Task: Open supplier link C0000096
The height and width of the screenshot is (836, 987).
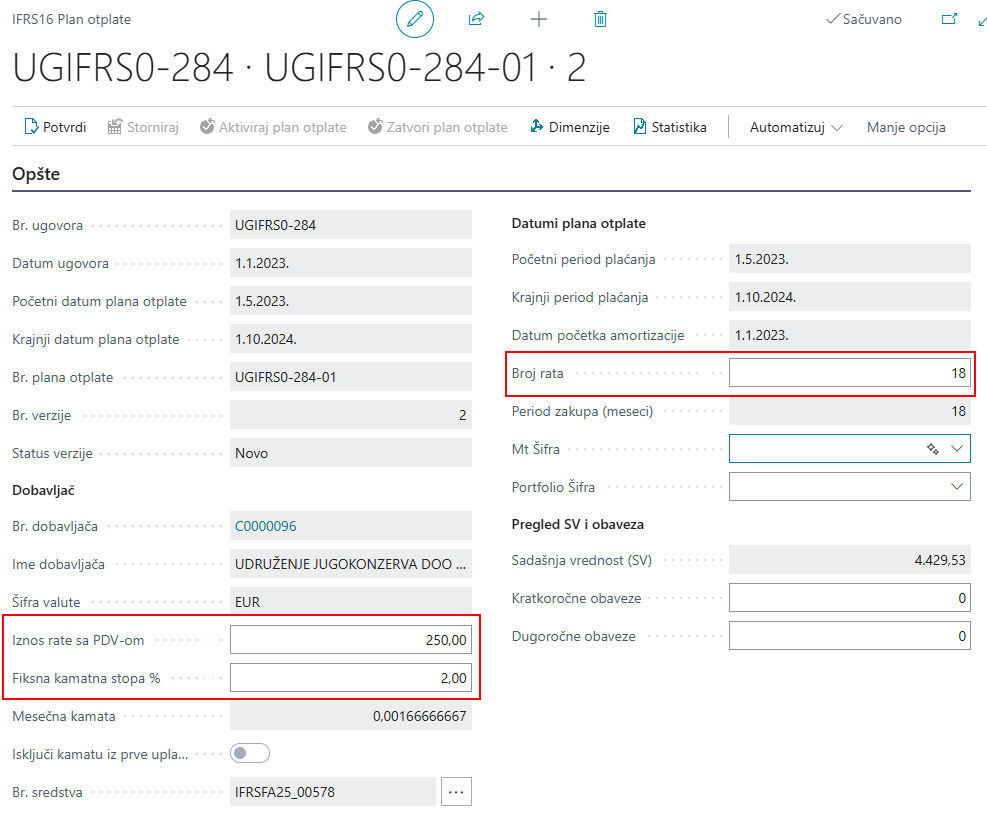Action: click(x=266, y=526)
